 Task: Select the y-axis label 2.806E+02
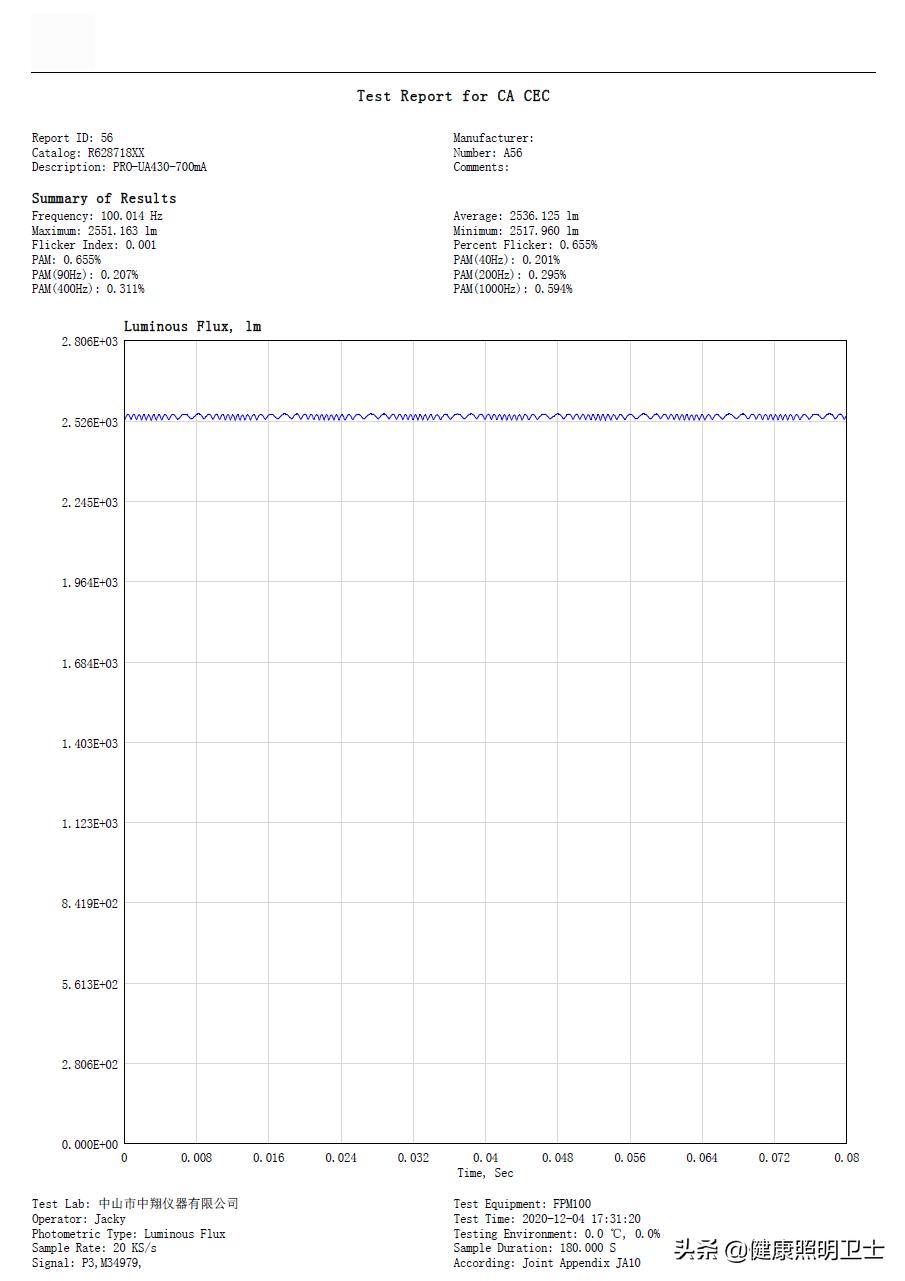[x=89, y=1065]
